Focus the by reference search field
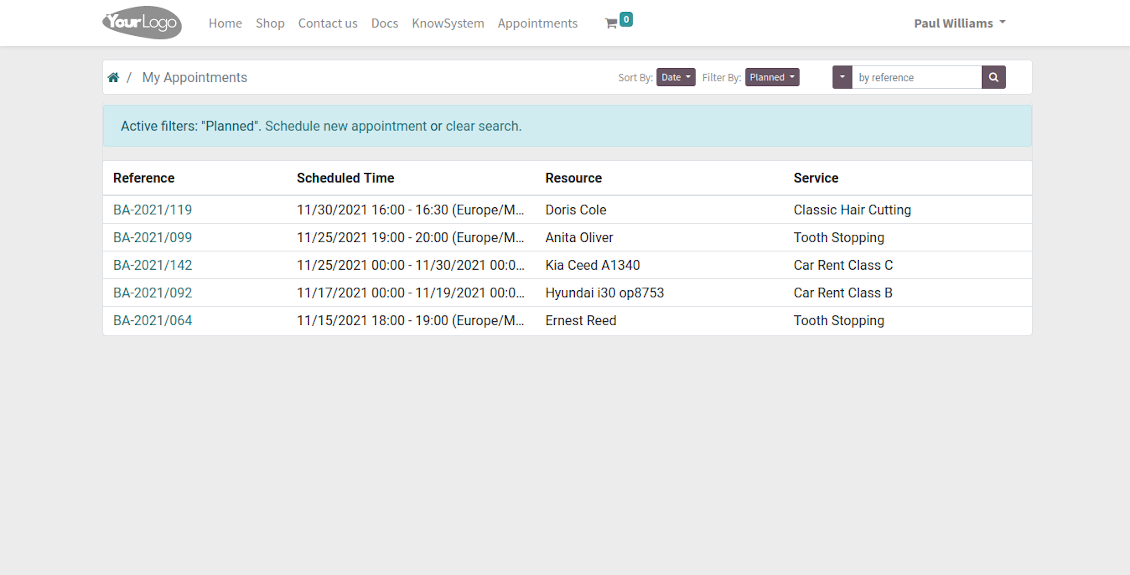 pyautogui.click(x=916, y=77)
